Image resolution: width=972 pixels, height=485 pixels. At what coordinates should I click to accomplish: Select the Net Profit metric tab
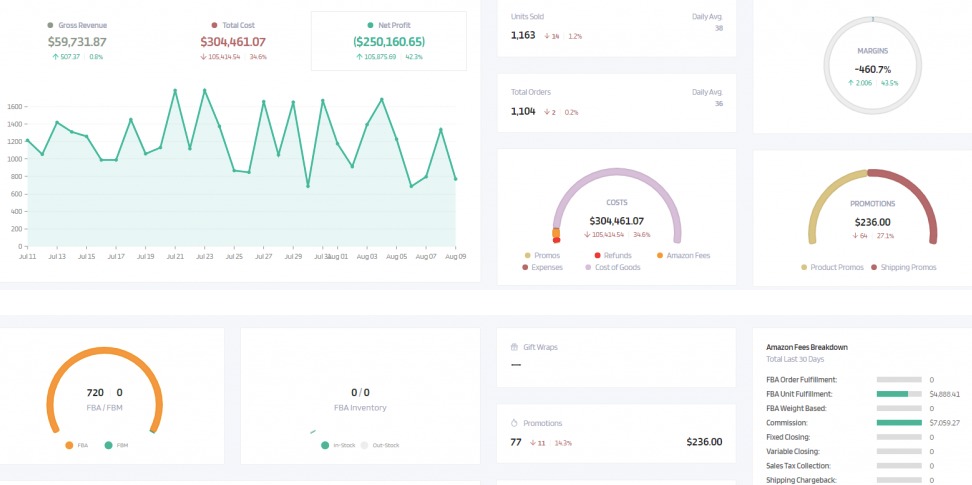point(388,41)
